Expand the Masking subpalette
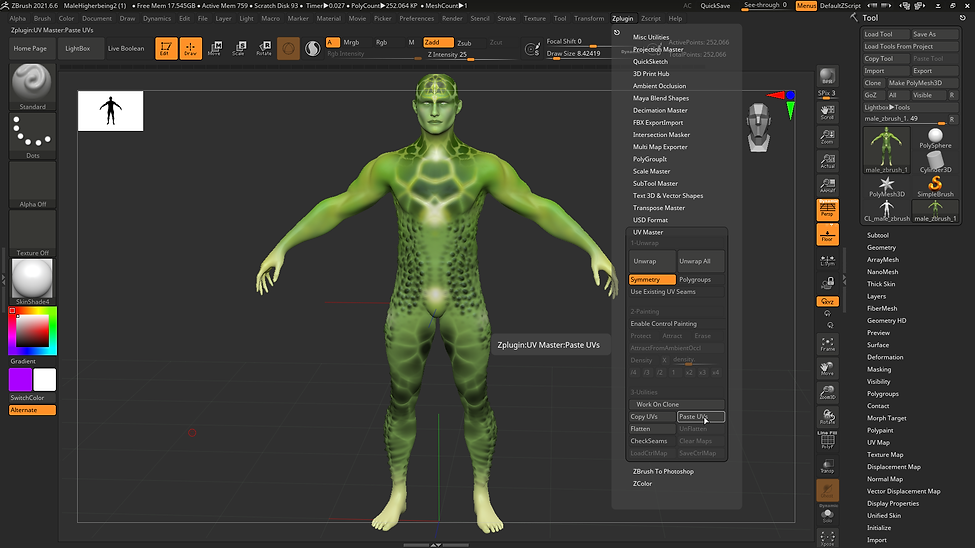Viewport: 975px width, 548px height. click(879, 369)
